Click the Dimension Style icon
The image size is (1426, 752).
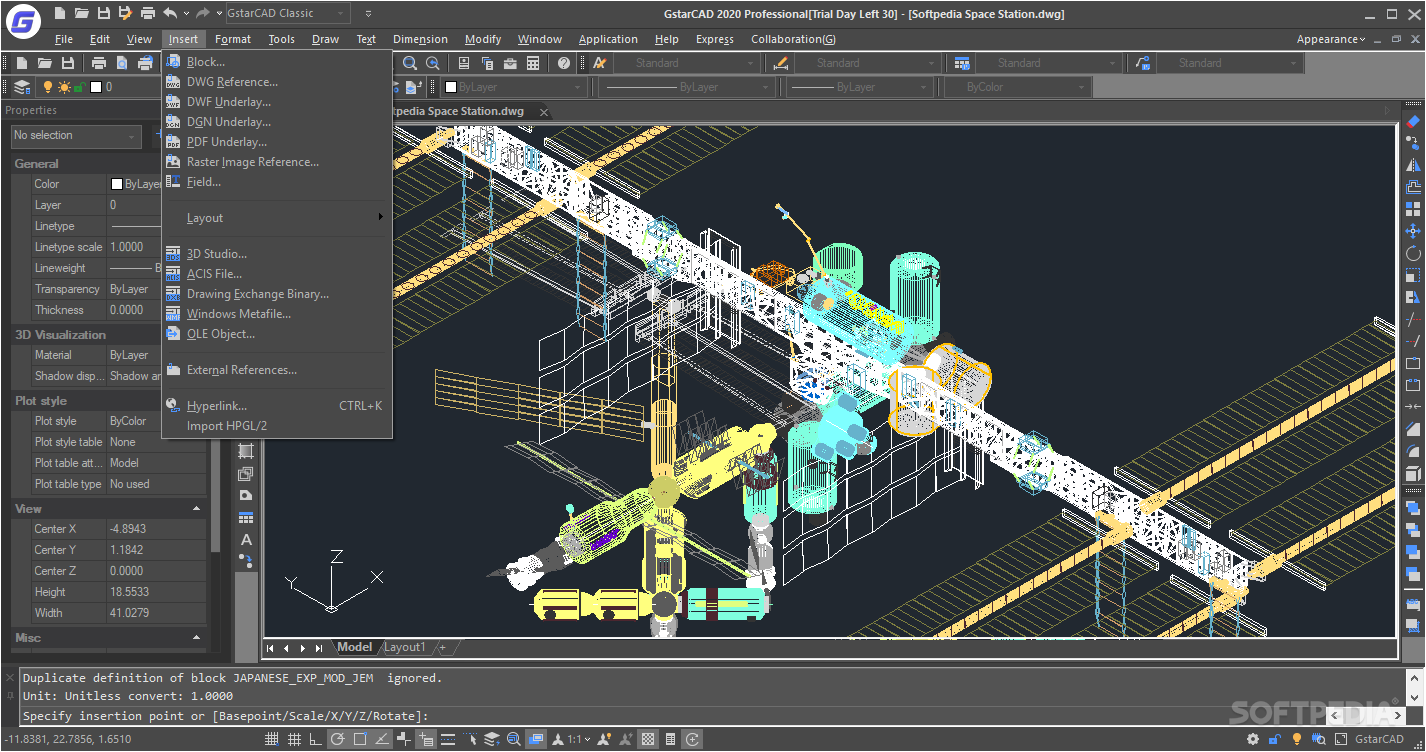tap(781, 63)
